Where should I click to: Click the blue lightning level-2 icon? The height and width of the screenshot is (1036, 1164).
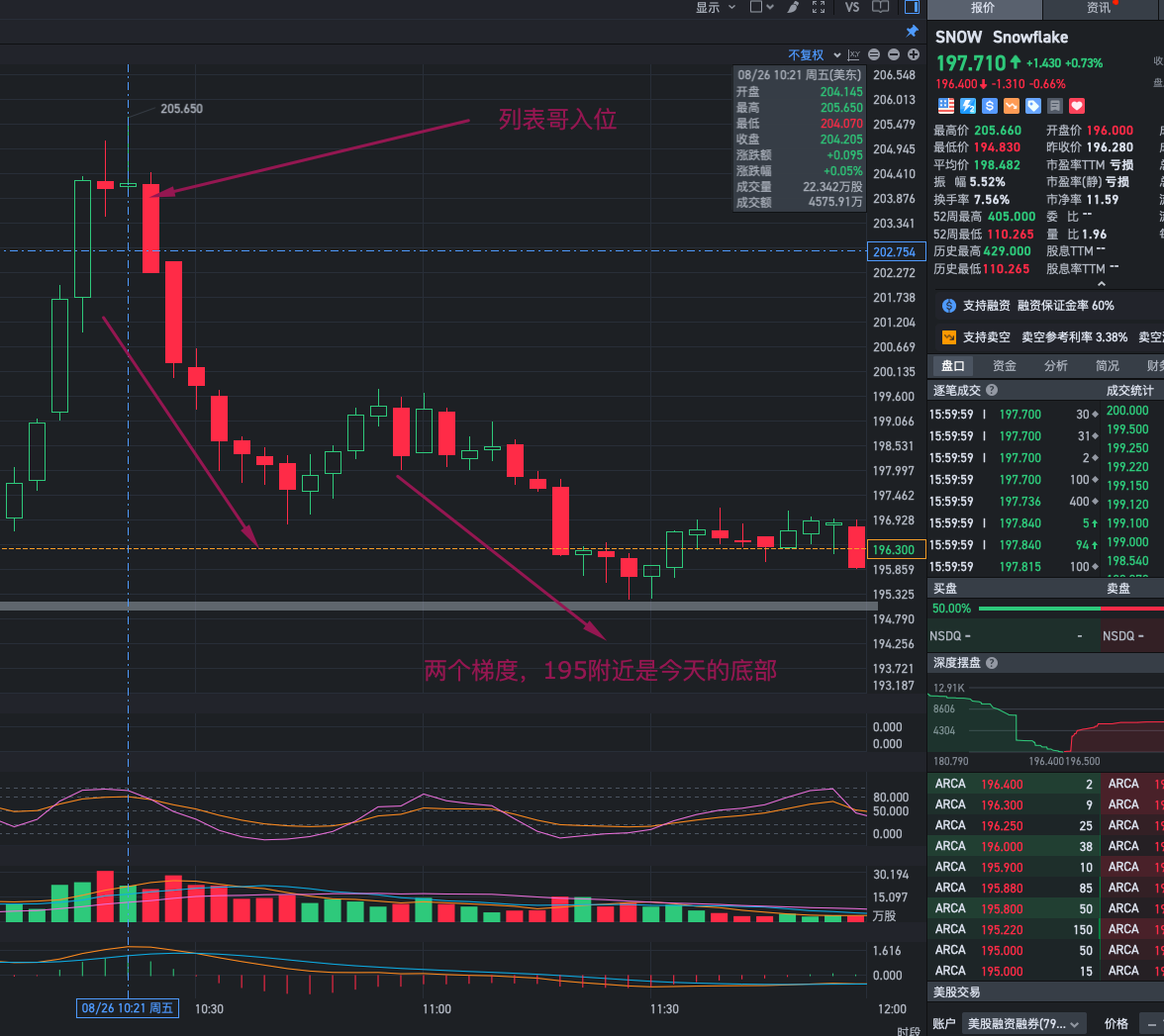coord(968,106)
